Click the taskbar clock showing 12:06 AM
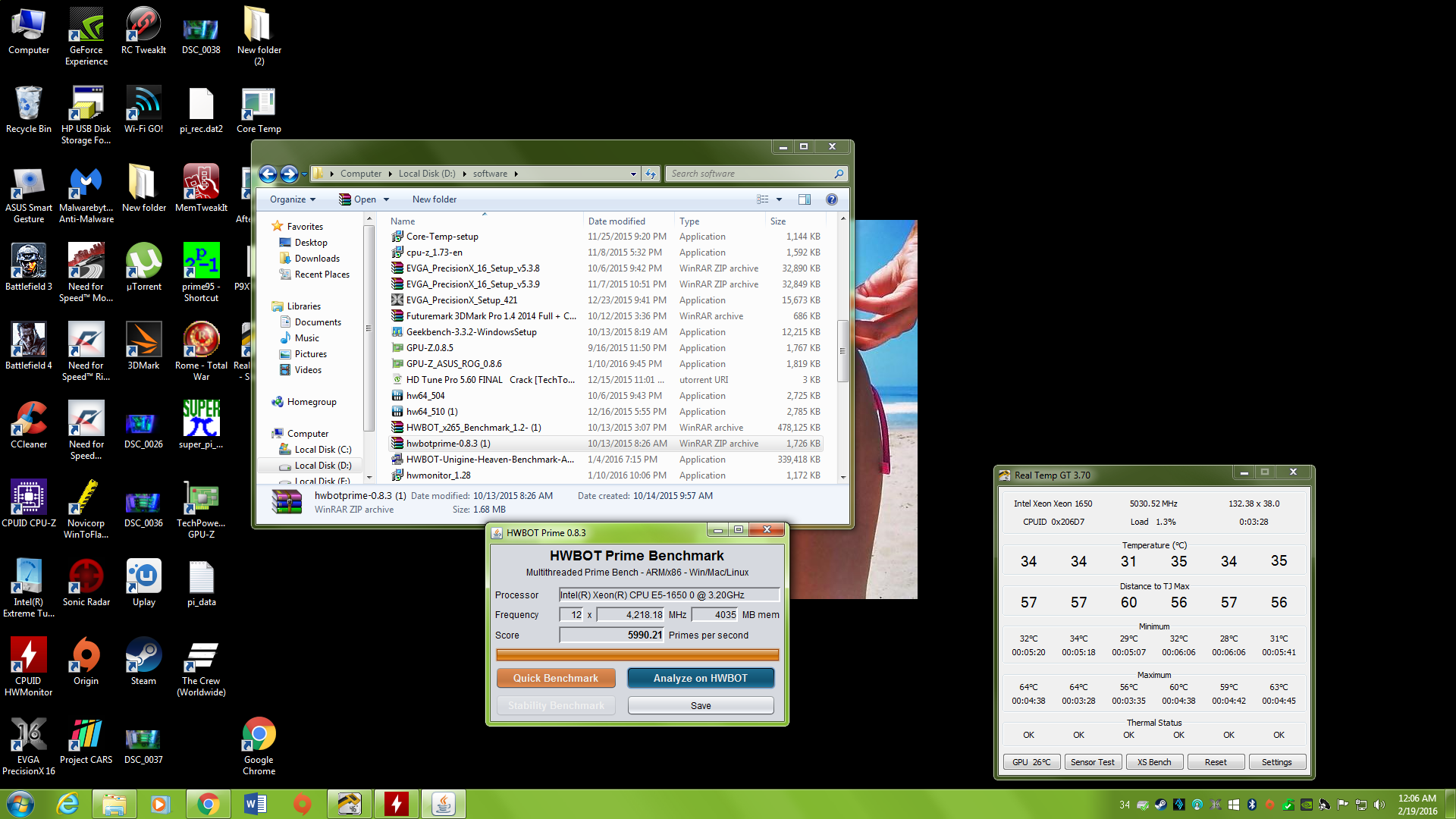The height and width of the screenshot is (819, 1456). click(x=1417, y=805)
